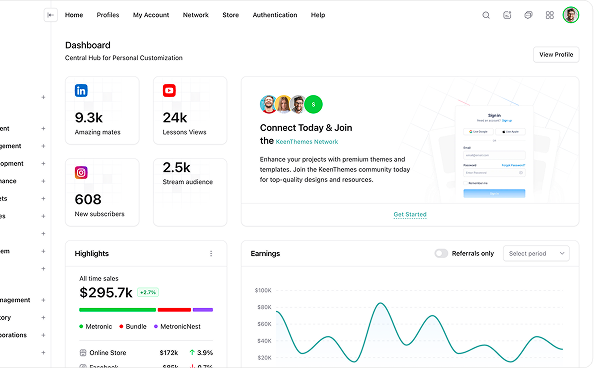Viewport: 594px width, 368px height.
Task: Click the purple MetronicNest bar segment
Action: click(203, 310)
